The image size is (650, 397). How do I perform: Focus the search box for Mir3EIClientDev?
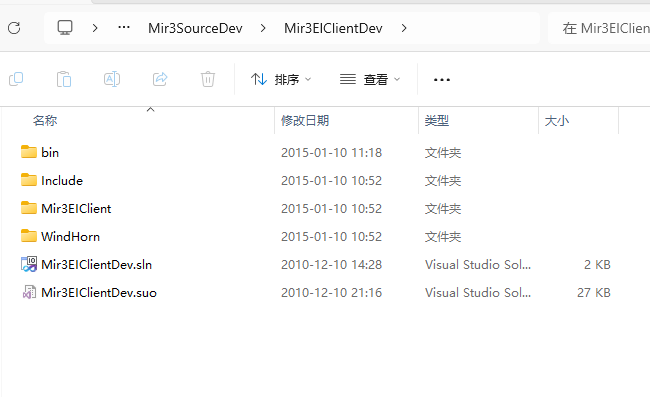[x=599, y=28]
